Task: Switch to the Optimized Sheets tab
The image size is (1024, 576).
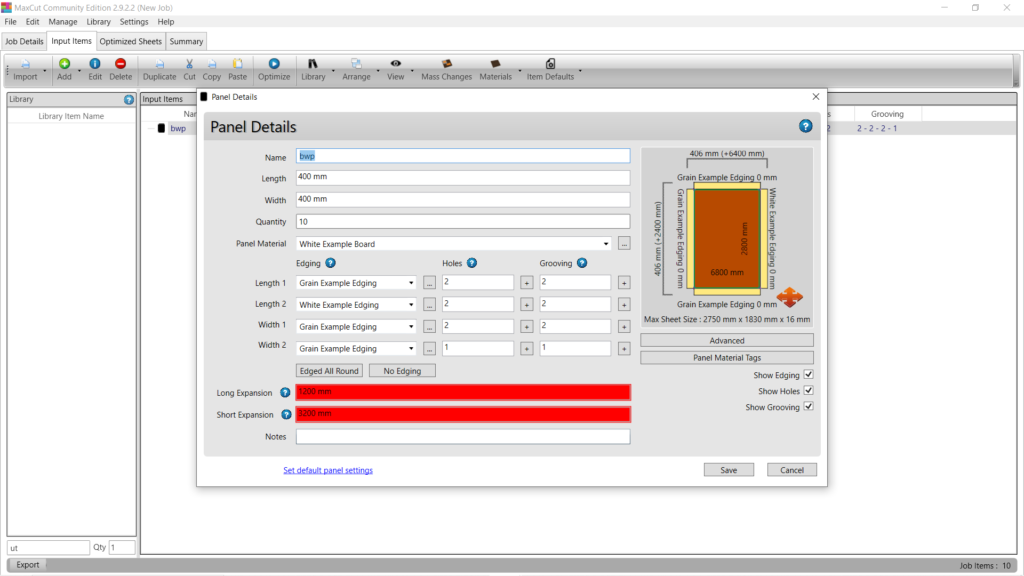Action: tap(130, 41)
